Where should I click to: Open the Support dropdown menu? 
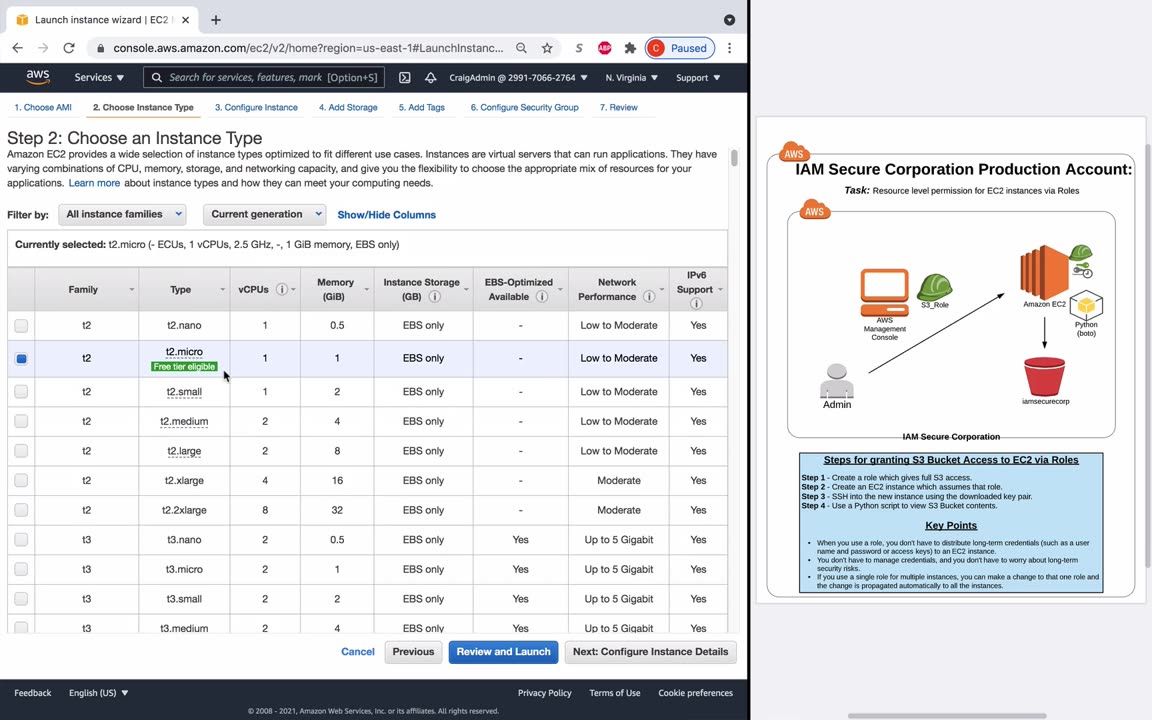[x=698, y=77]
